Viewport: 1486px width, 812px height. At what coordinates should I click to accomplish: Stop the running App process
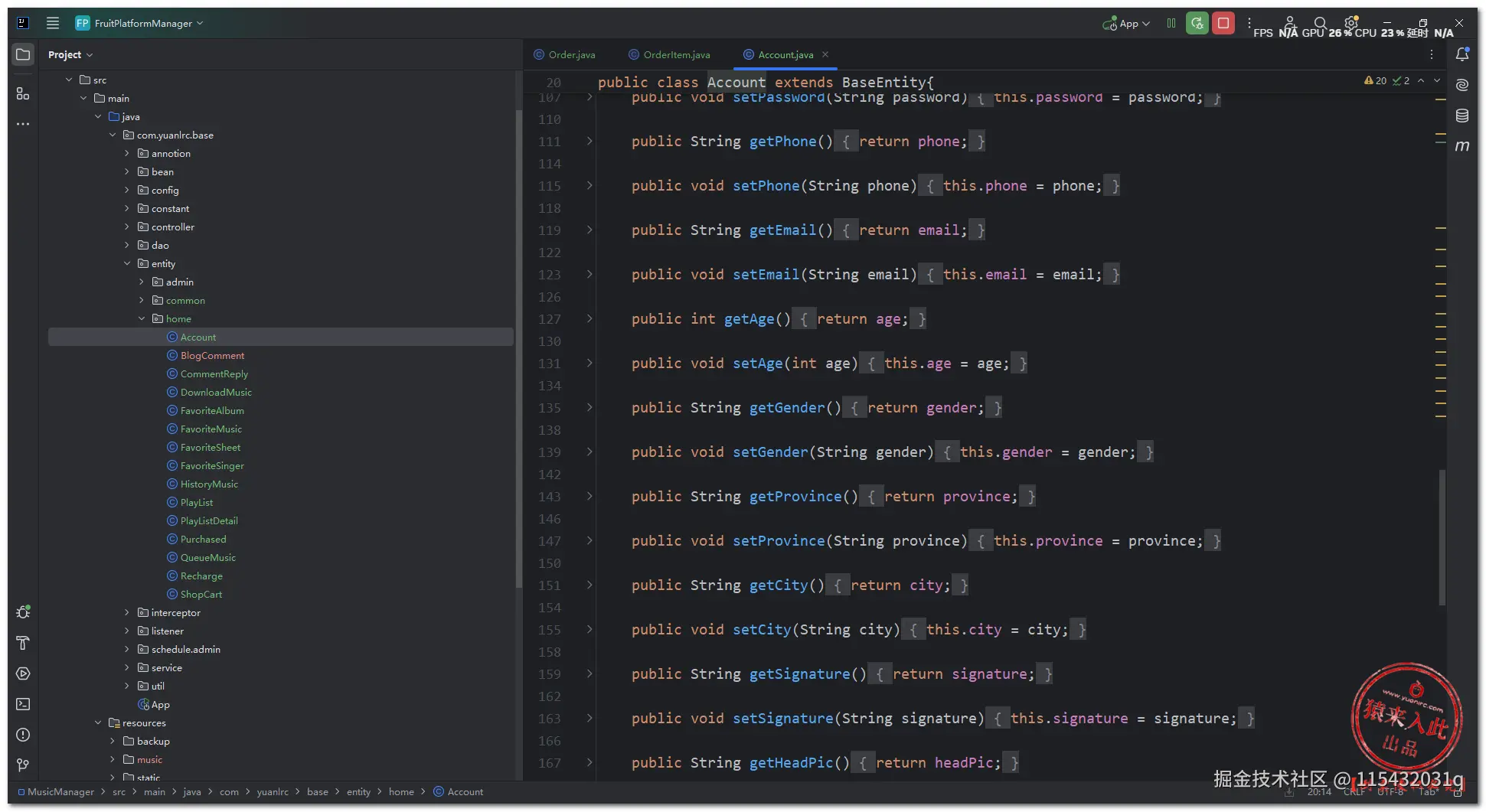click(x=1223, y=23)
